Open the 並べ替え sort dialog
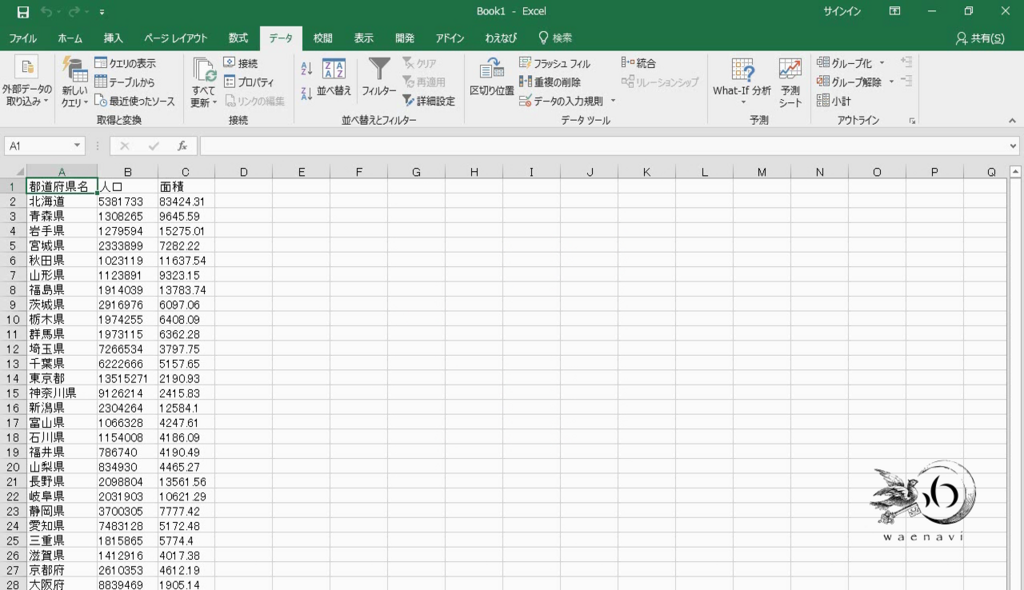The height and width of the screenshot is (590, 1024). click(334, 78)
